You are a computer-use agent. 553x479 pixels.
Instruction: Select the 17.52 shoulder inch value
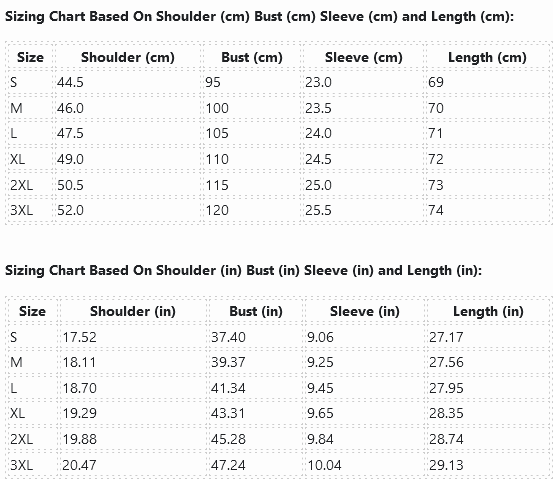click(79, 337)
